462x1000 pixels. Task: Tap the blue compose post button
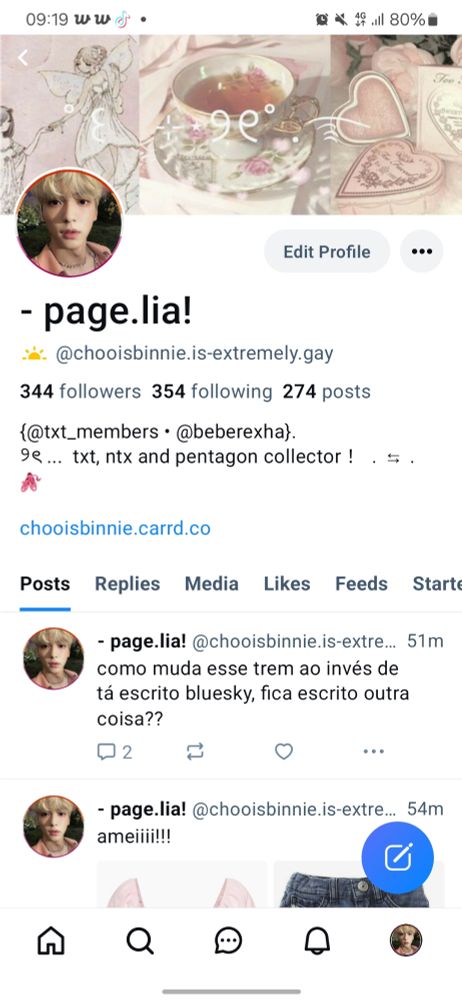pyautogui.click(x=398, y=857)
